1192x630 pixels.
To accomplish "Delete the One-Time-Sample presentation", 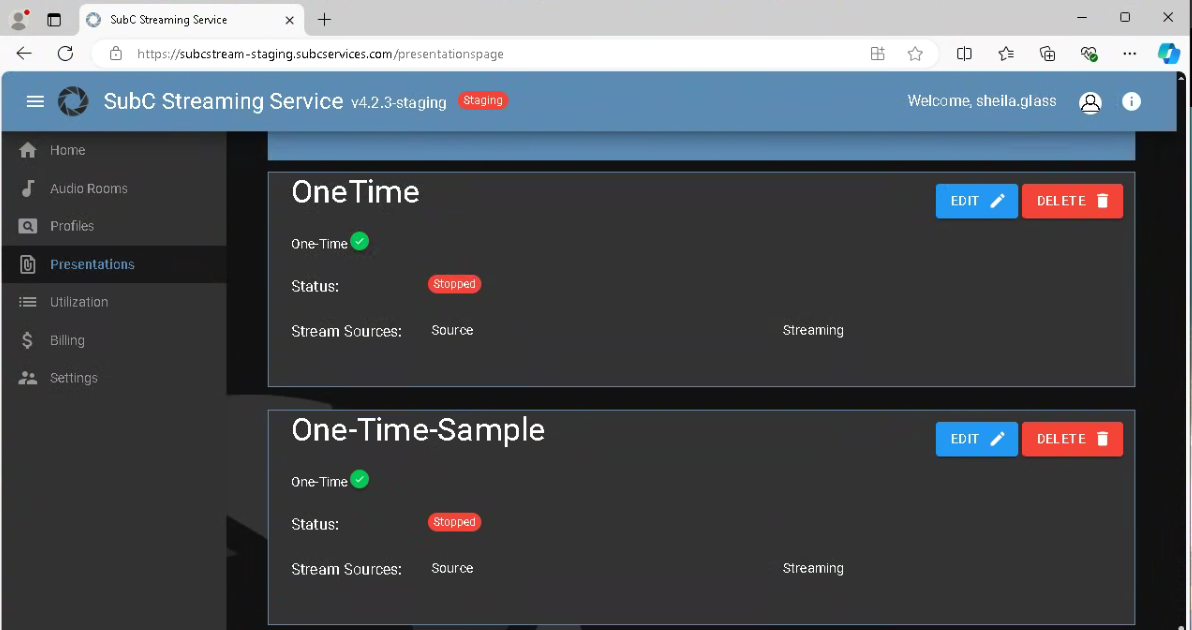I will point(1072,439).
